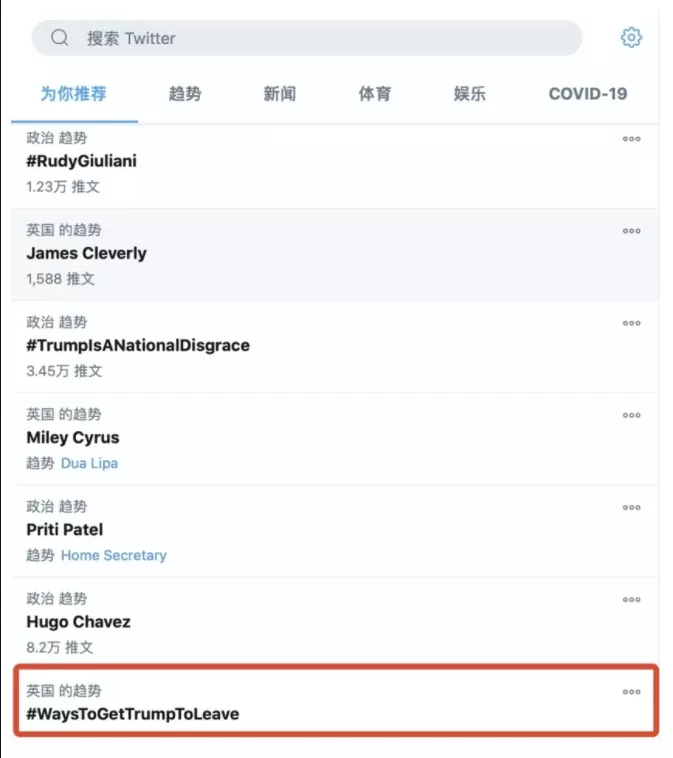The width and height of the screenshot is (673, 758).
Task: Open more options for Miley Cyrus trend
Action: tap(631, 415)
